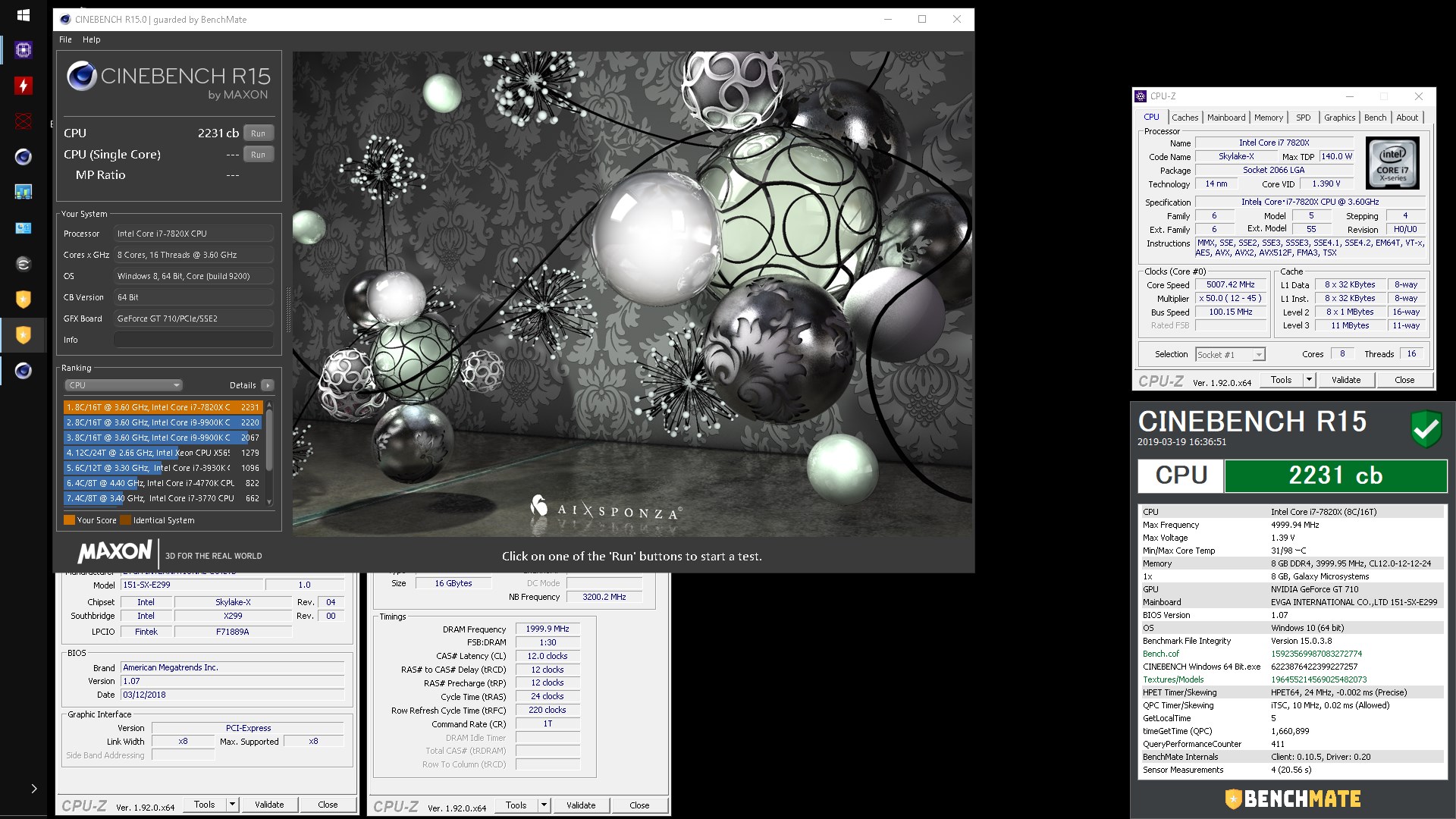Screen dimensions: 1456x819
Task: Switch to the Caches tab in CPU-Z
Action: [x=1185, y=118]
